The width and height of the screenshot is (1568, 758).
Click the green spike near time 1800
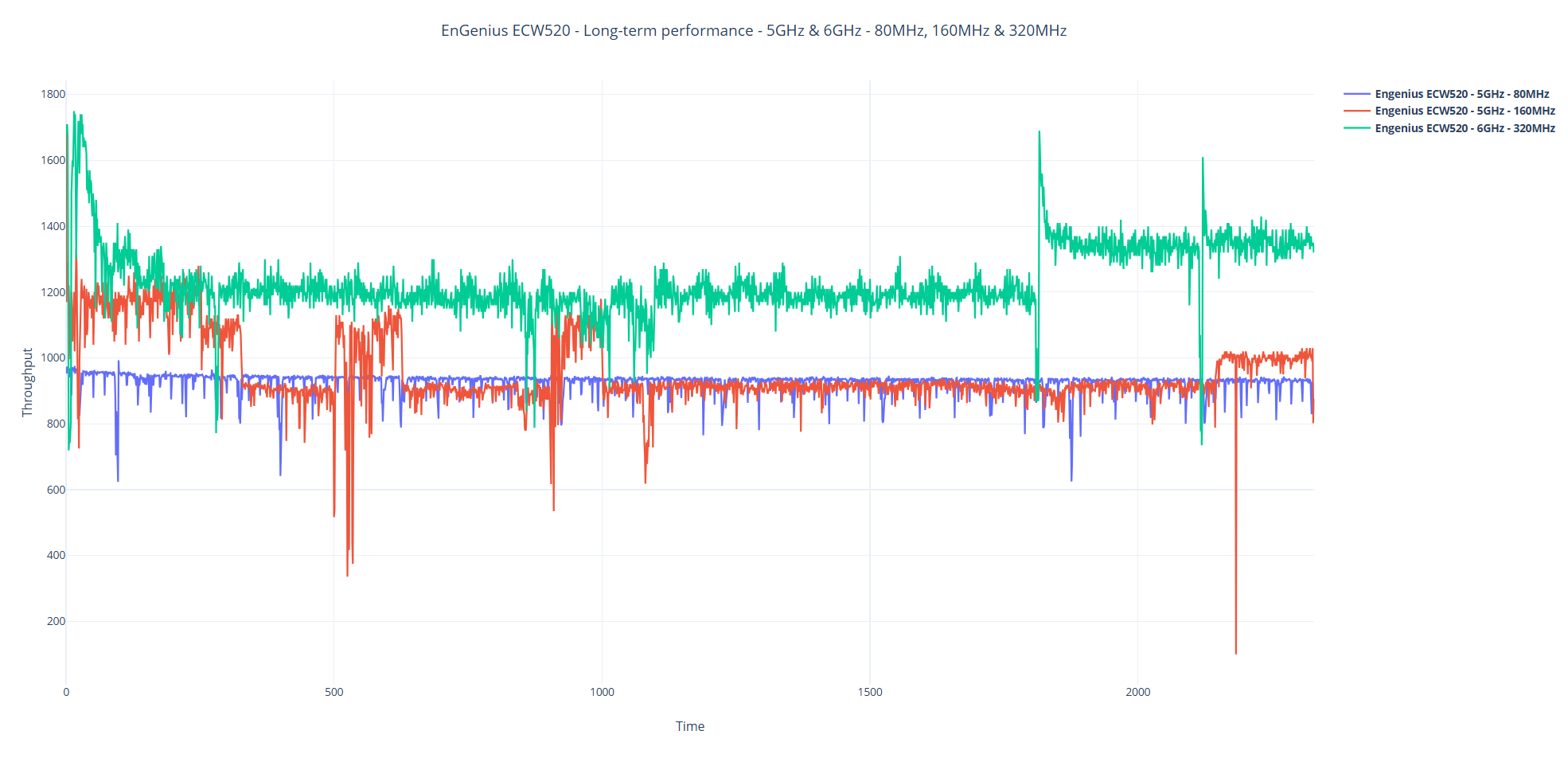click(x=1039, y=132)
